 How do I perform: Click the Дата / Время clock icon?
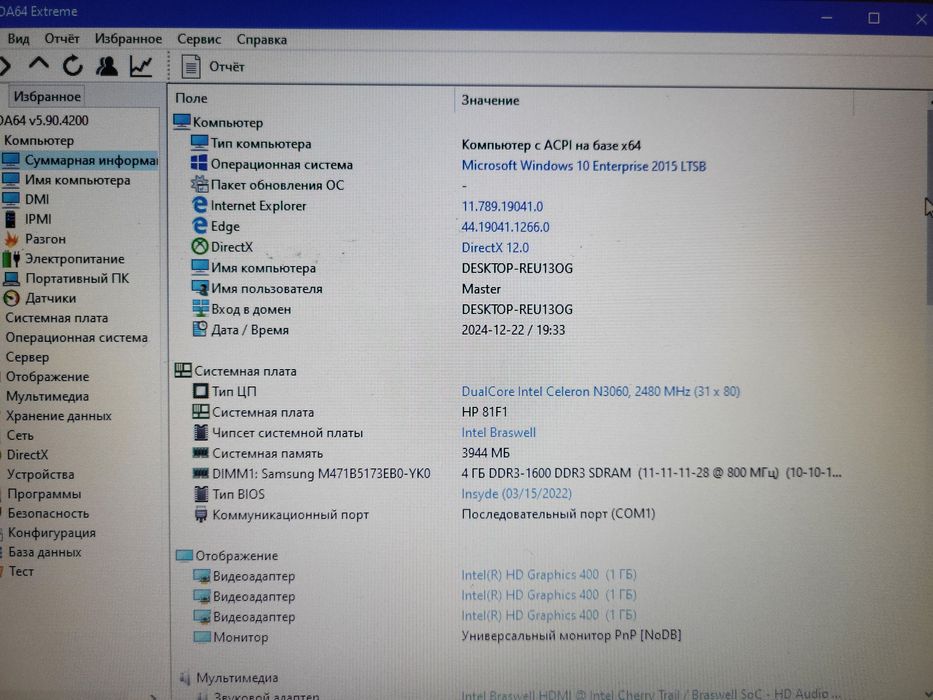click(200, 329)
